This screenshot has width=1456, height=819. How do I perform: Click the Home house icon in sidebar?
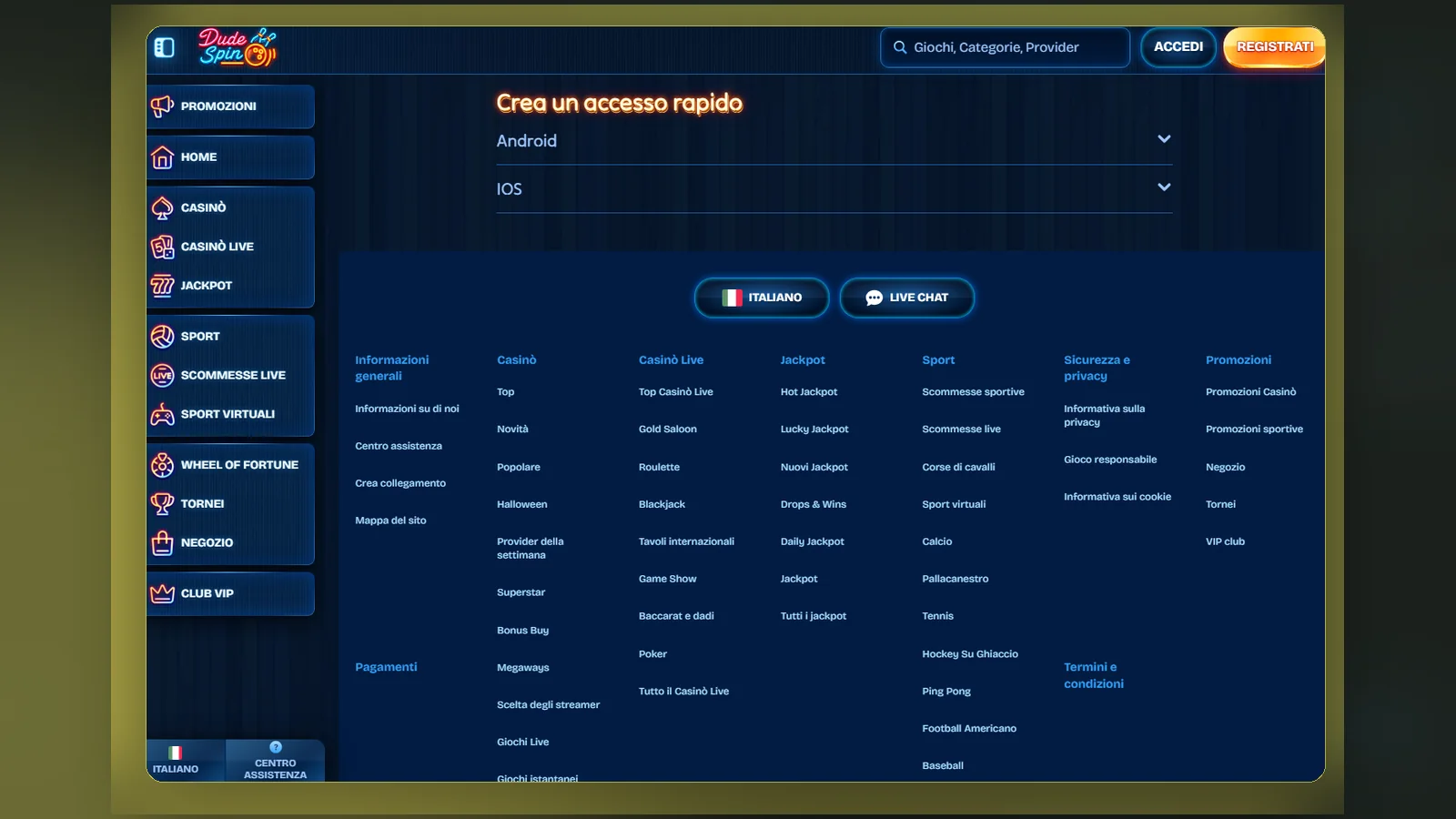162,157
